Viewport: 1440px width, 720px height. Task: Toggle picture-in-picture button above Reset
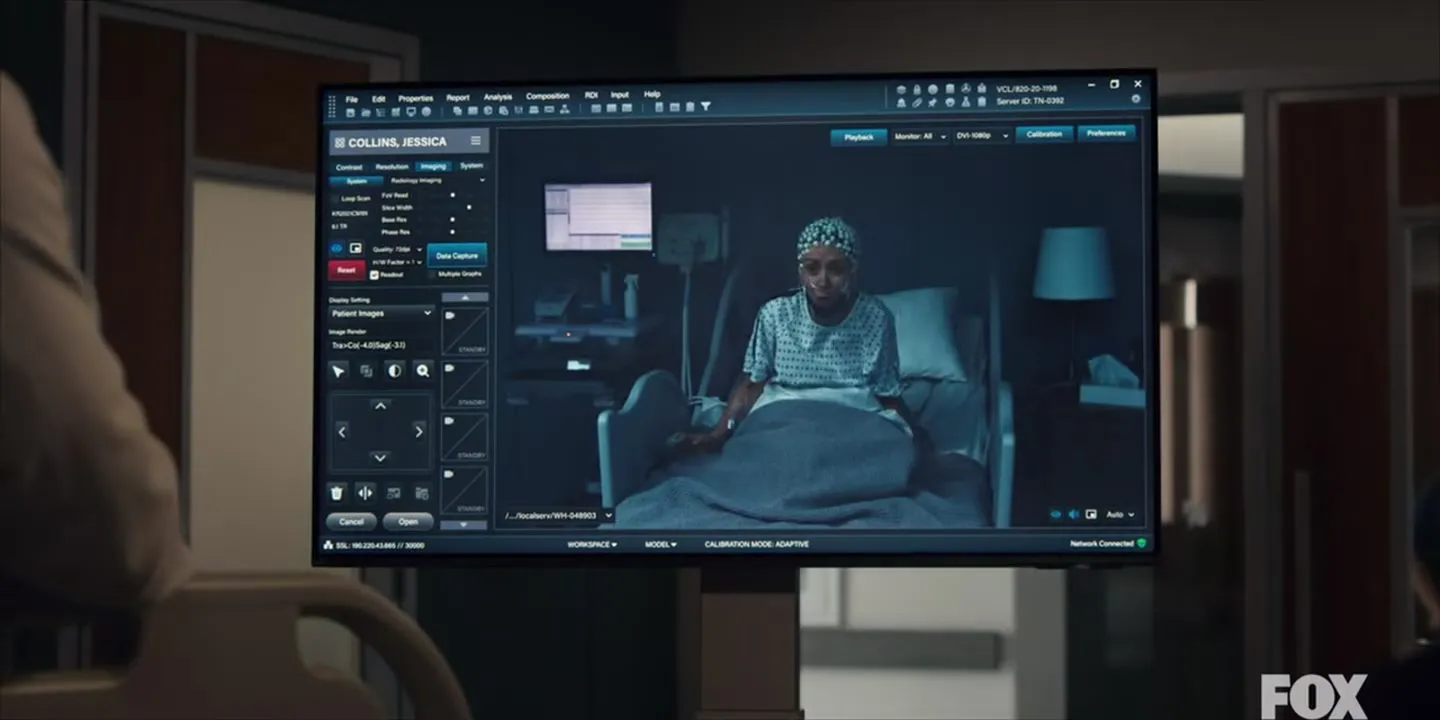(x=355, y=248)
